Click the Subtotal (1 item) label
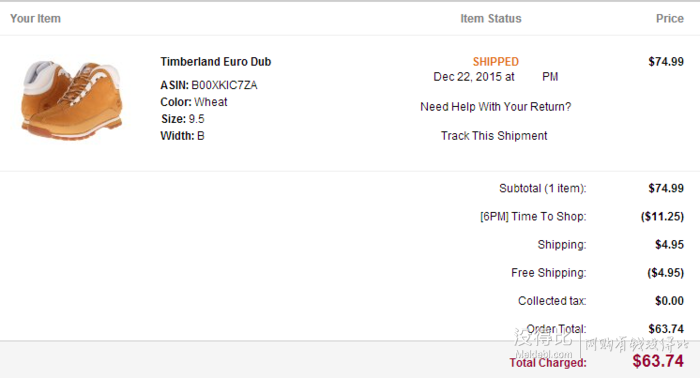 542,188
